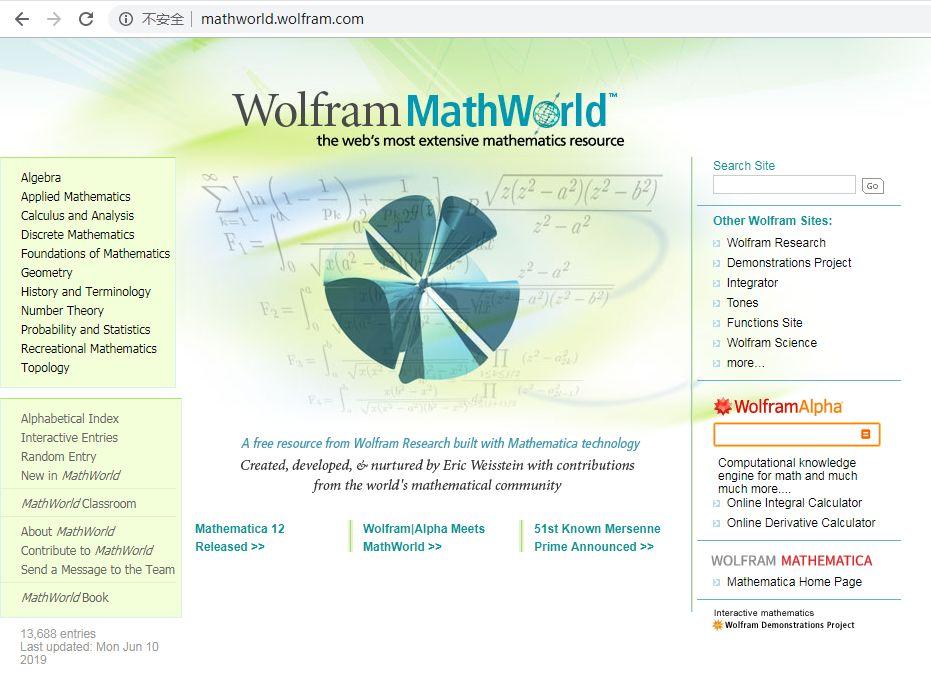The height and width of the screenshot is (676, 931).
Task: Click the Demonstrations Project sun icon
Action: (717, 625)
